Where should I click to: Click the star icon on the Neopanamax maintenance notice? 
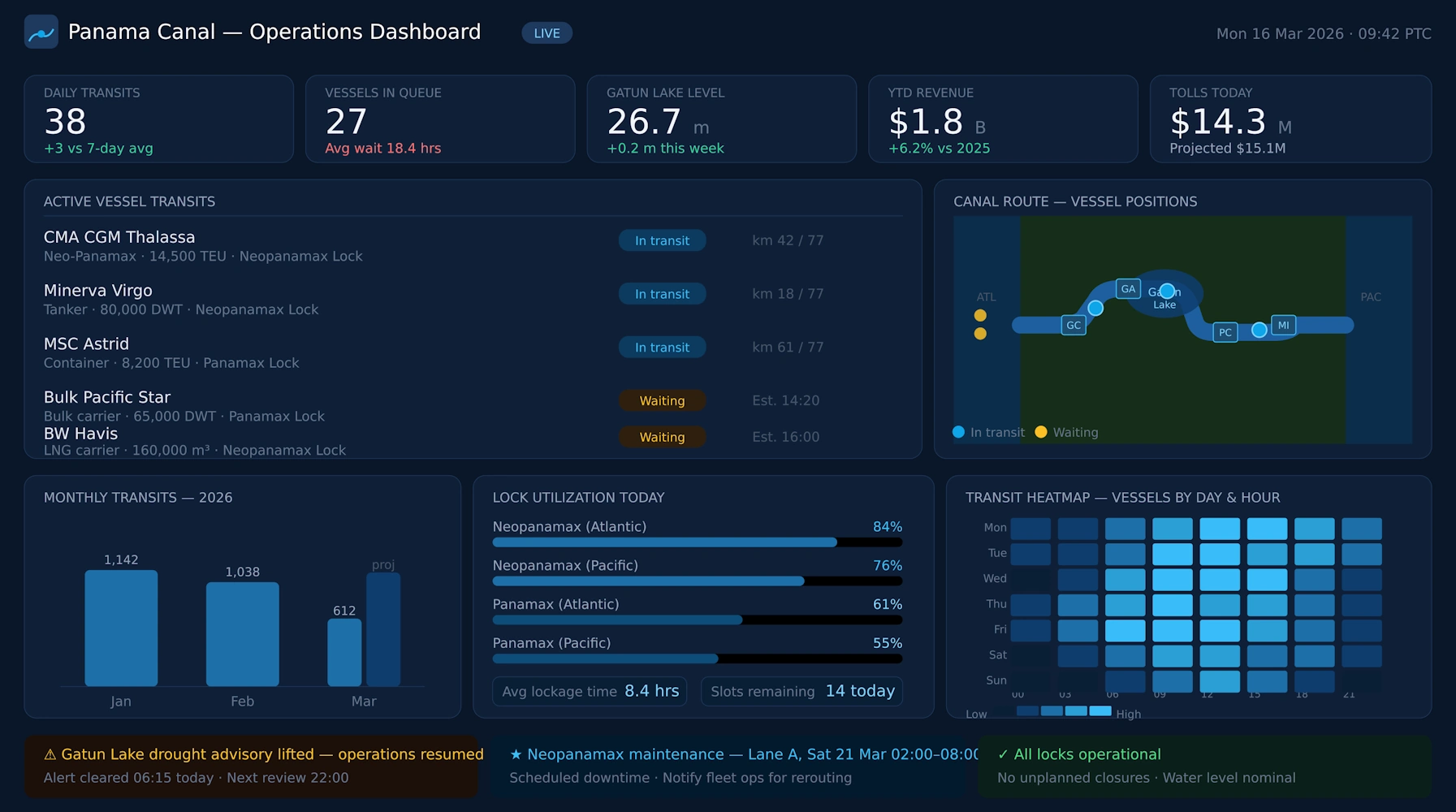[515, 754]
